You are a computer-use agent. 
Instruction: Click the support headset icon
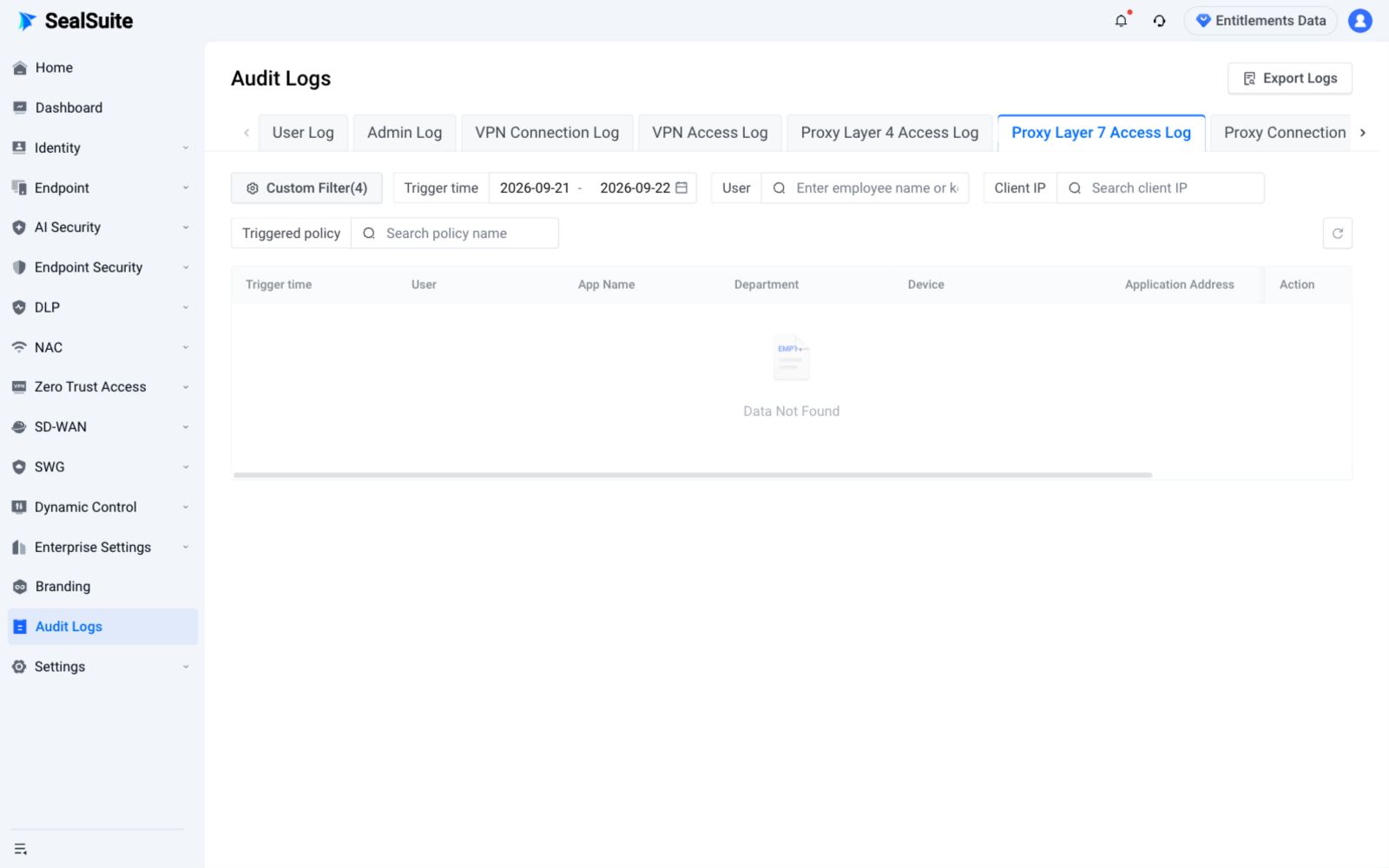click(x=1159, y=21)
